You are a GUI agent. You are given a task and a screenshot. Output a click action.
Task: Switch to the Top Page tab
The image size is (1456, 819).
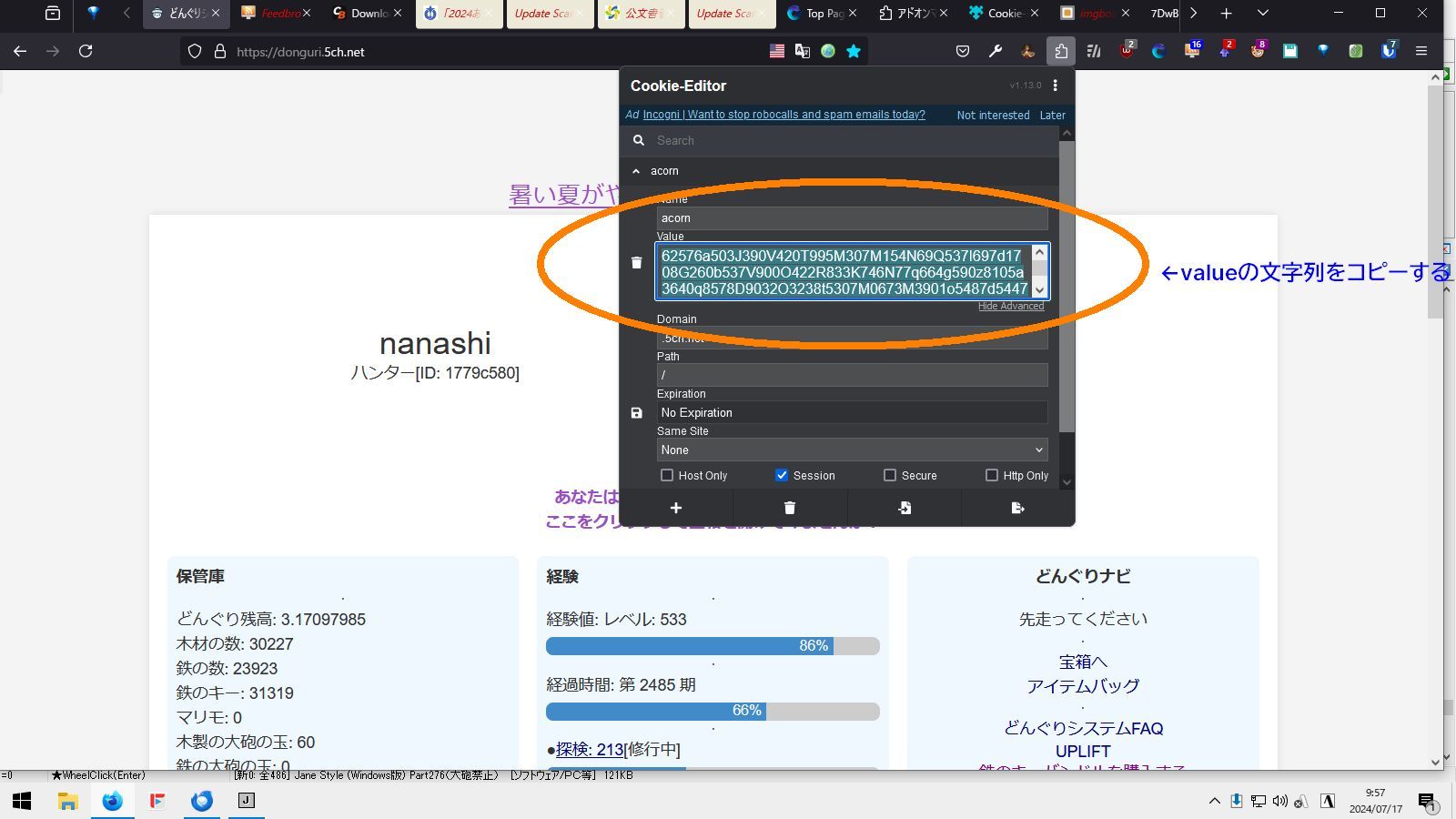click(x=823, y=14)
